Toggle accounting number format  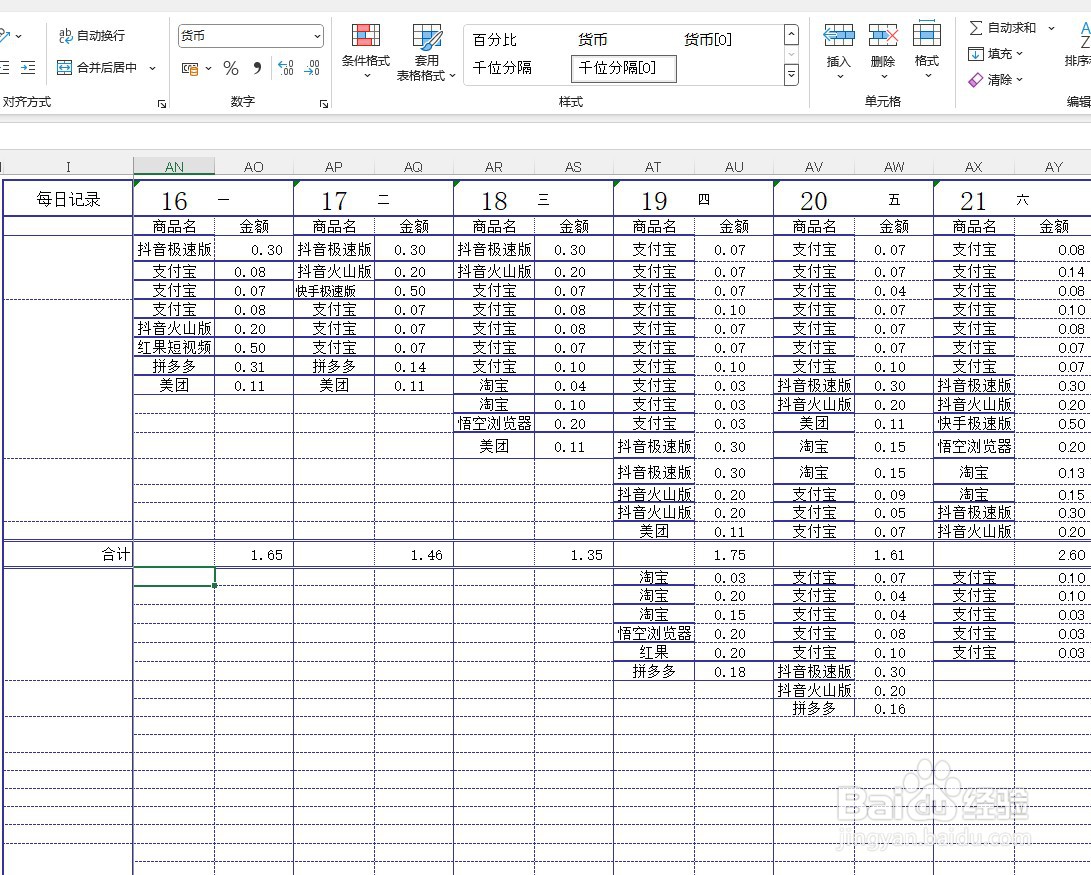[x=189, y=68]
